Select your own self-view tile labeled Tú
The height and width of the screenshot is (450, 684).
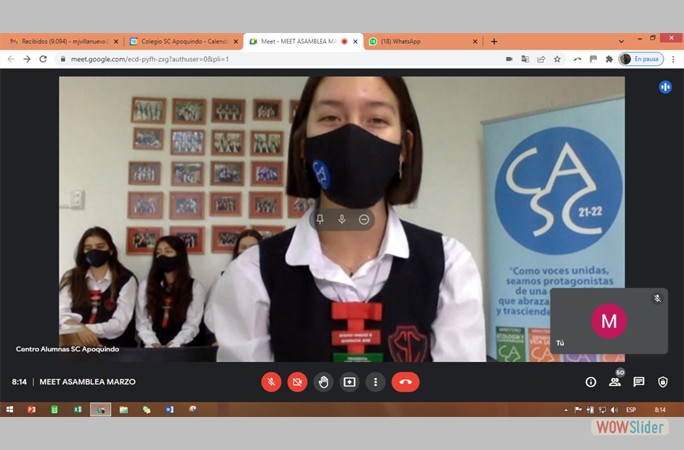(x=609, y=321)
